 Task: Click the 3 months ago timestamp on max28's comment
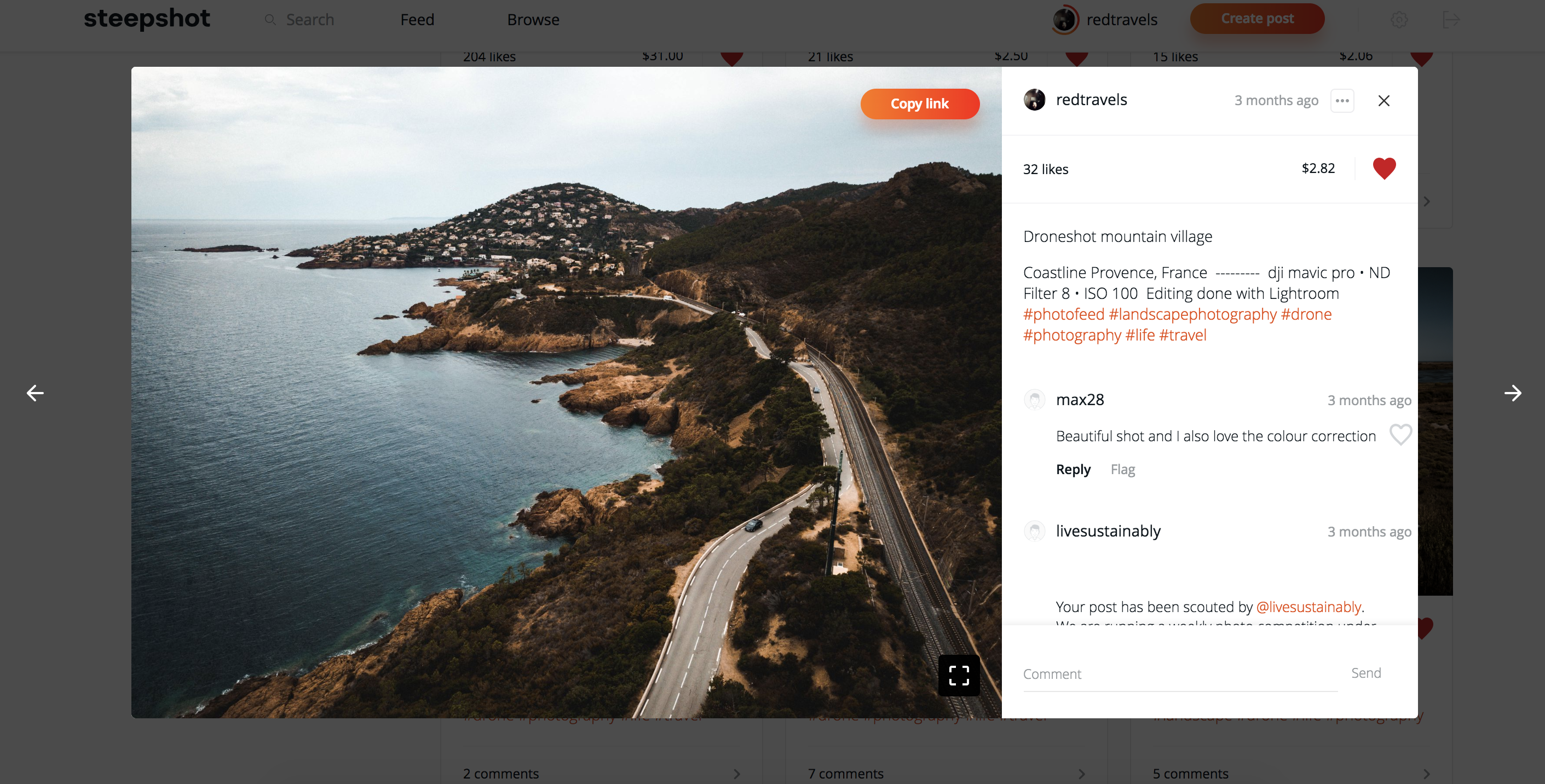[x=1369, y=400]
